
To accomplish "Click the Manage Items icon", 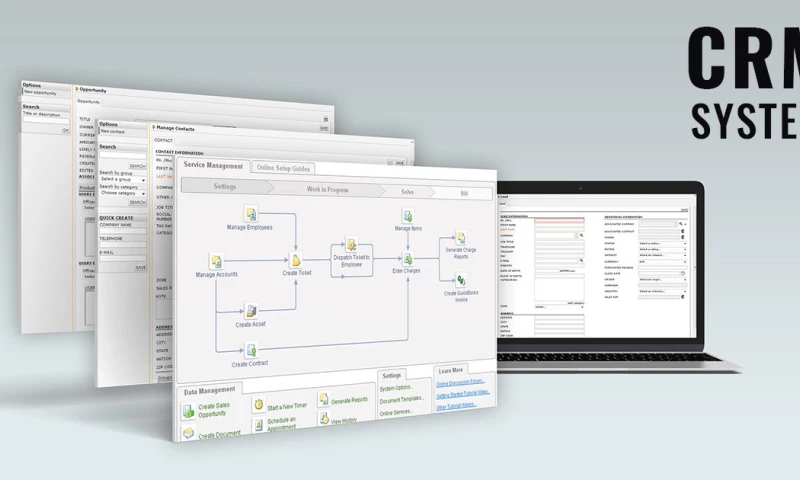I will 408,216.
